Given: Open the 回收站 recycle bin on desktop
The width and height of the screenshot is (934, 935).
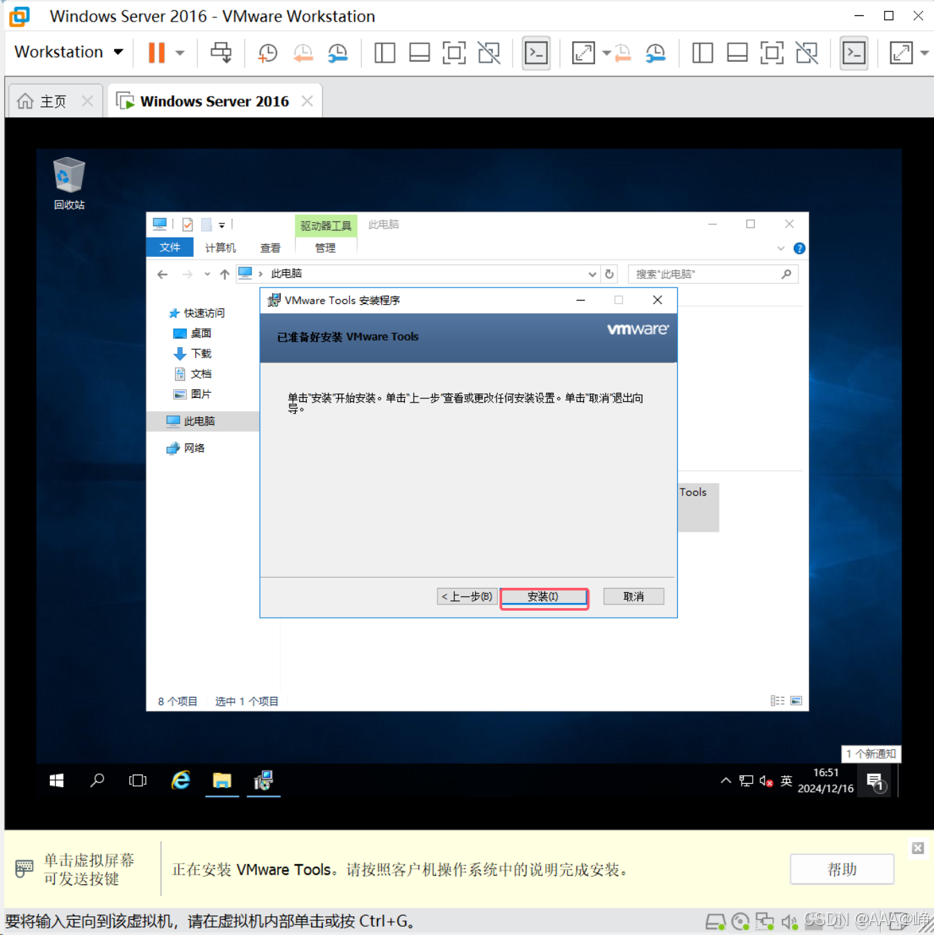Looking at the screenshot, I should point(69,183).
